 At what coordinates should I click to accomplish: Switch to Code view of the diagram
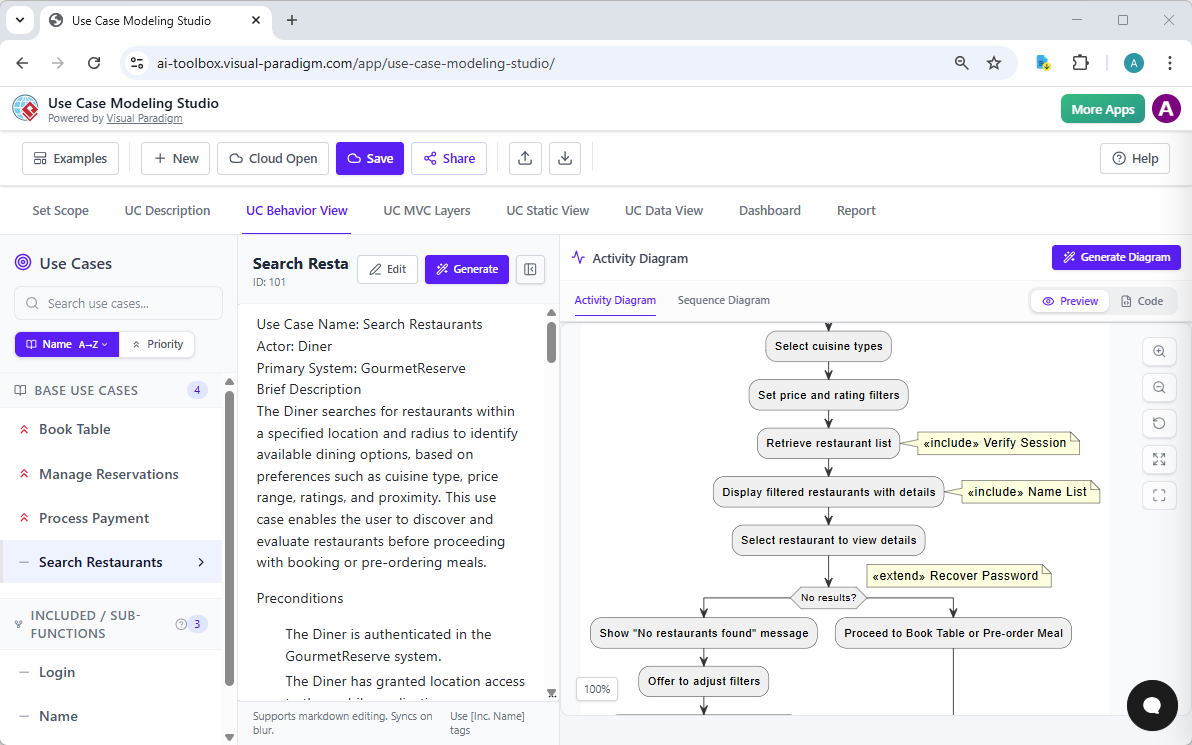tap(1144, 300)
